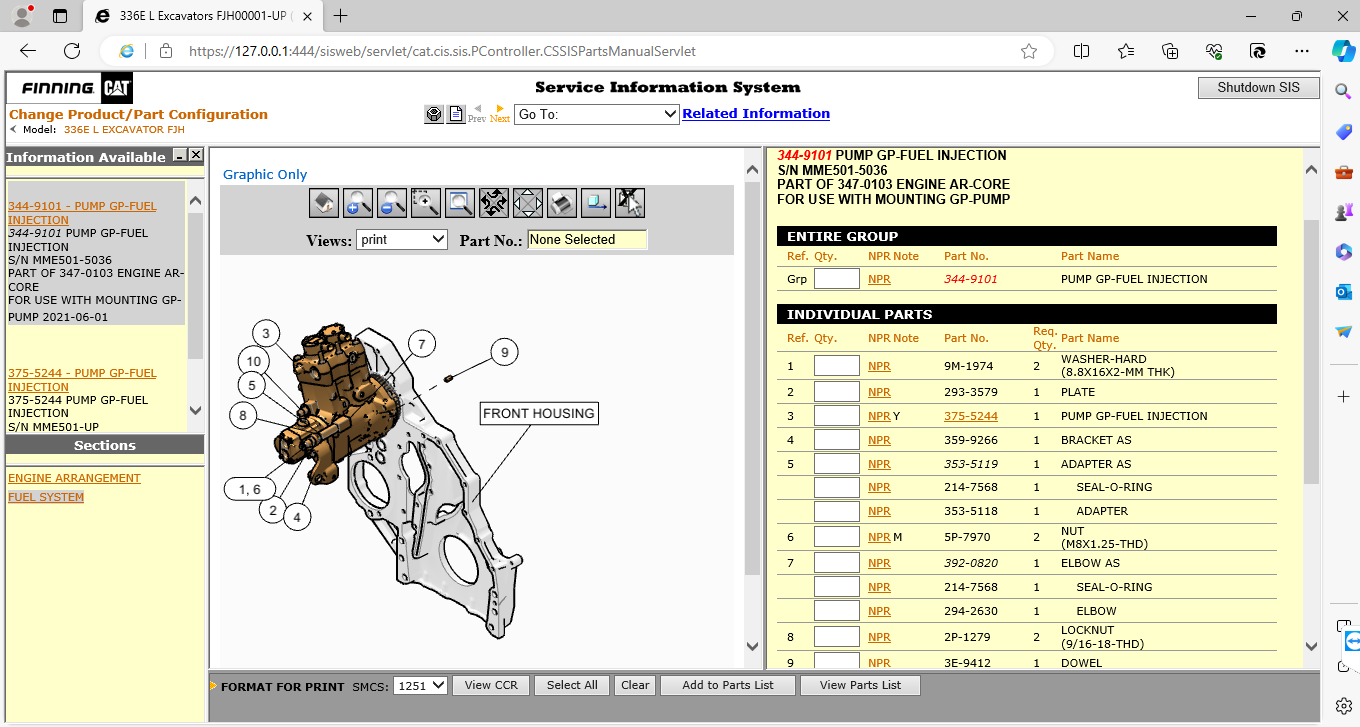Click the NPR link for 9M-1974 washer

click(879, 366)
